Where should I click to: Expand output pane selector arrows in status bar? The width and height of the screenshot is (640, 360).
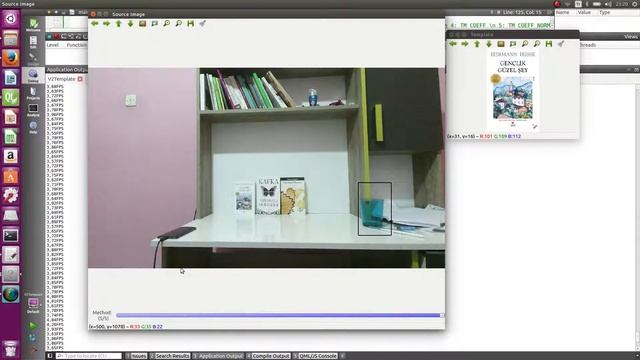pyautogui.click(x=342, y=356)
